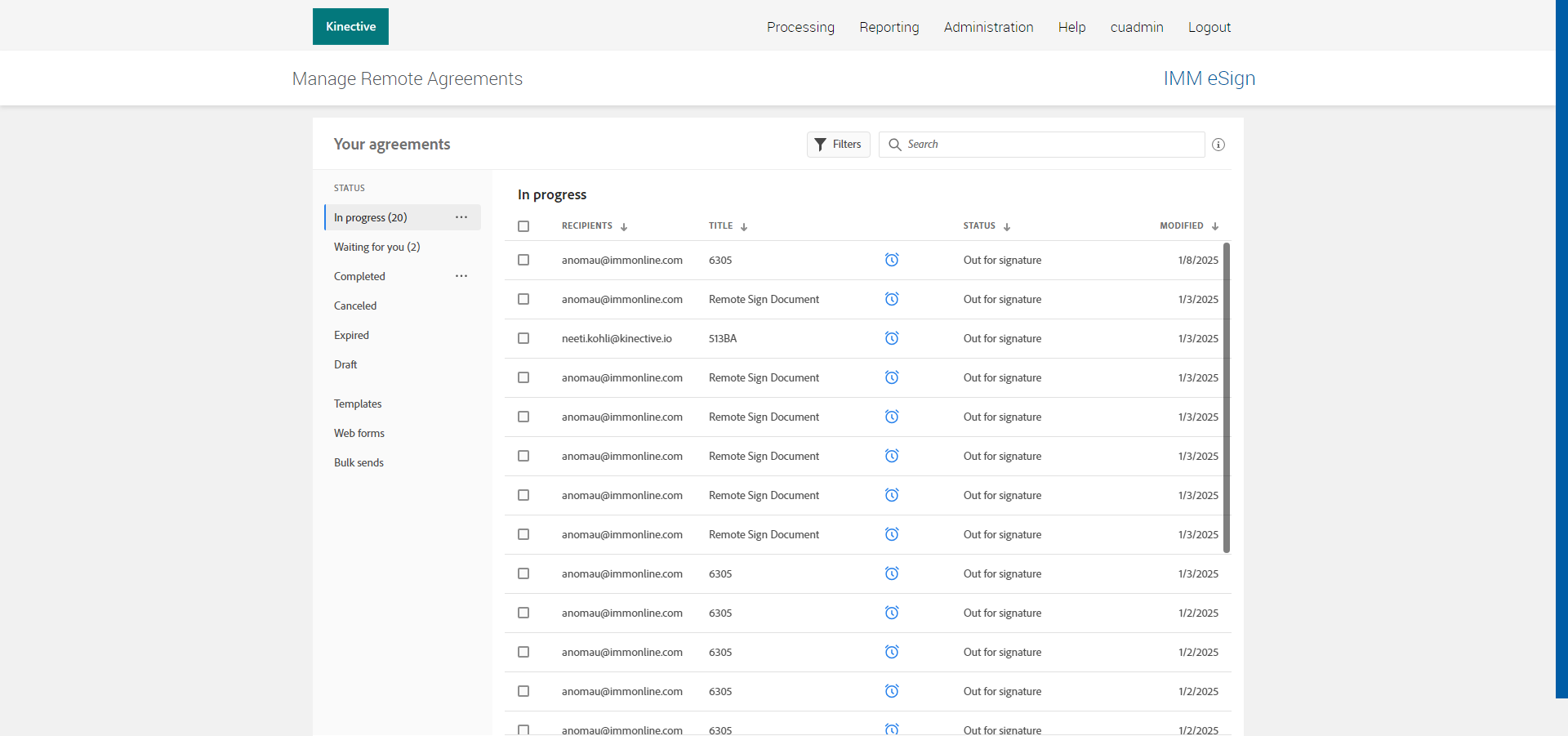Open the Reporting menu

point(889,27)
